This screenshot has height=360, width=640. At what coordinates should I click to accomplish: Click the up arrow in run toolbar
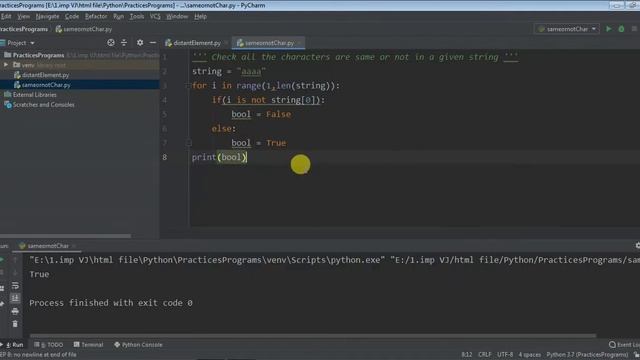[x=15, y=260]
